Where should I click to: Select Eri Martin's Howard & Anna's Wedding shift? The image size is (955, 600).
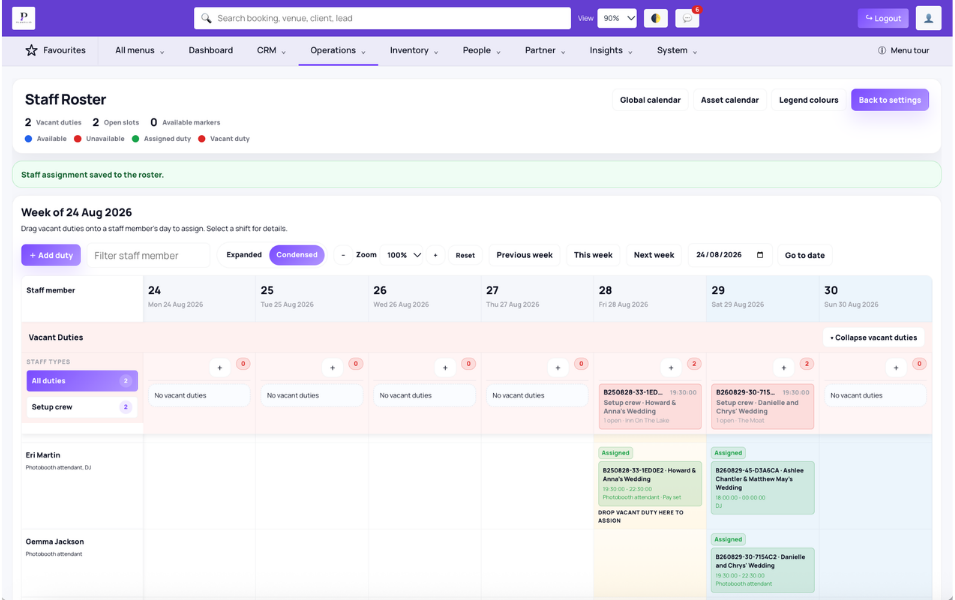[x=650, y=484]
